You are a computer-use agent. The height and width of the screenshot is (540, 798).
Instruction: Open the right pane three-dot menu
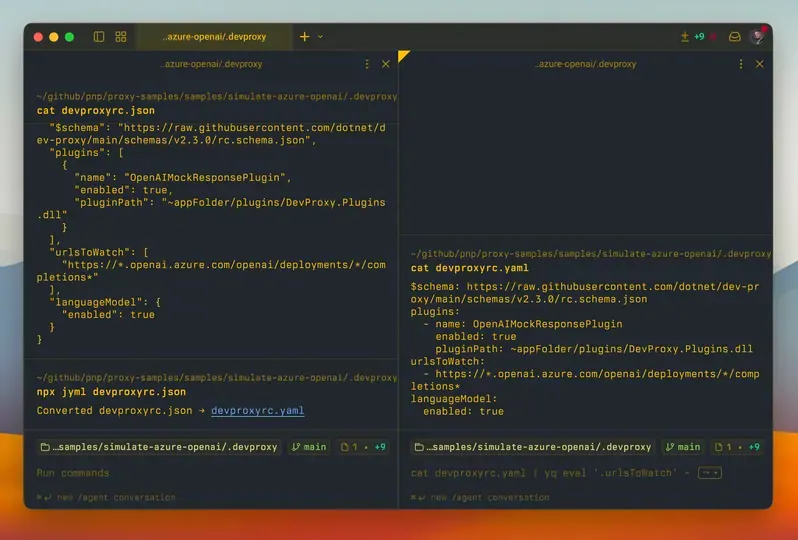click(x=741, y=64)
